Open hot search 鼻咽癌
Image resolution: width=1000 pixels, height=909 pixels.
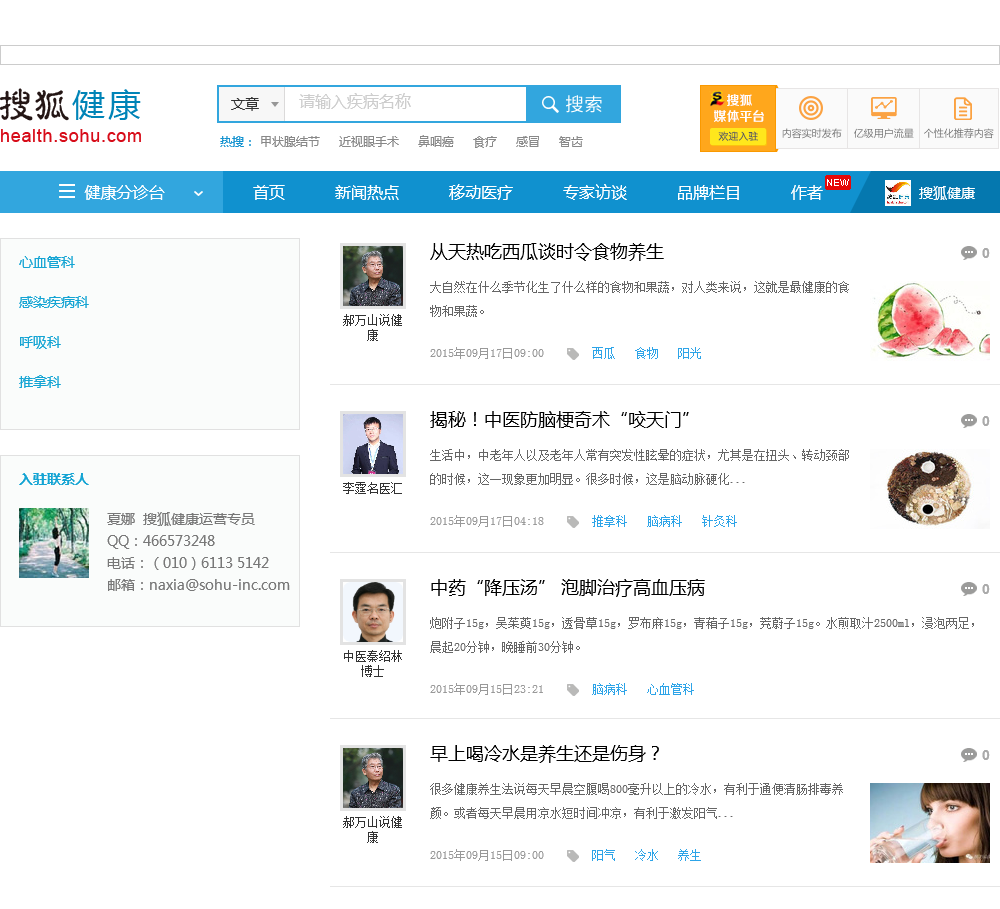click(x=436, y=142)
